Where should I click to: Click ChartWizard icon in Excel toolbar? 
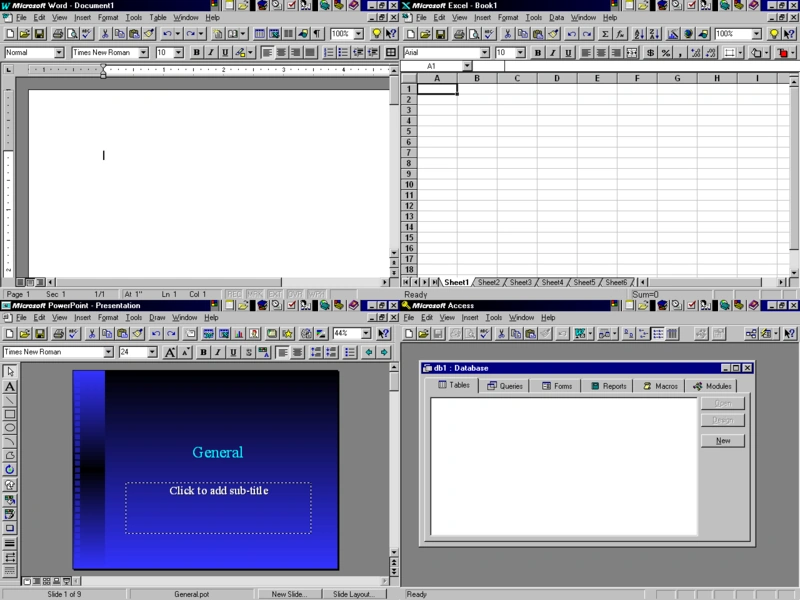click(673, 34)
